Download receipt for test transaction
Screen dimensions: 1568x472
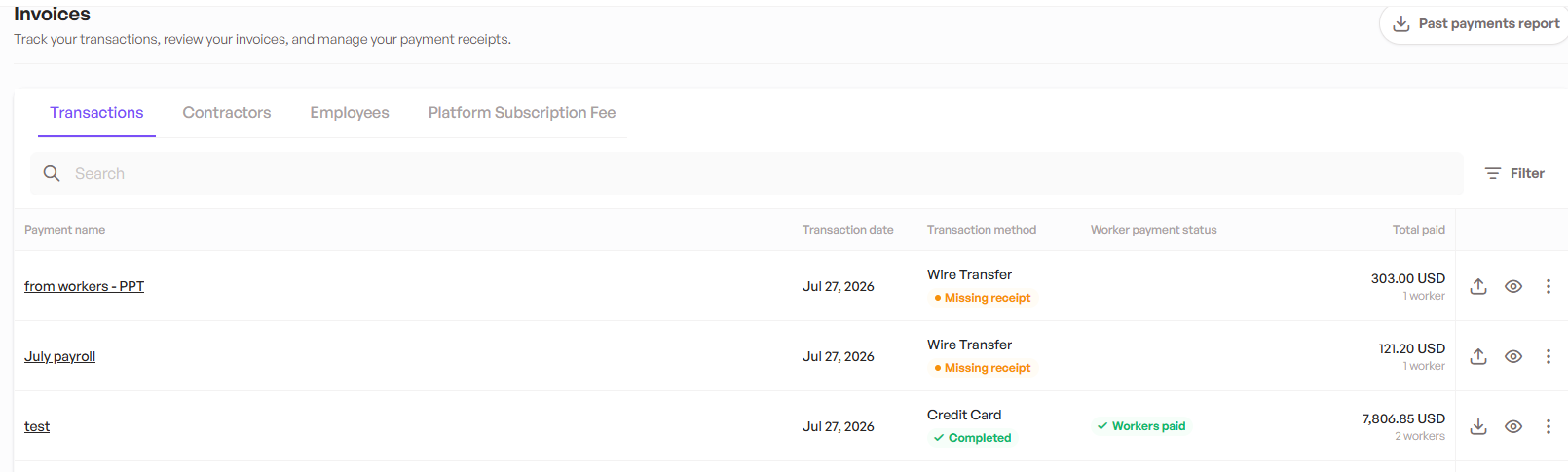point(1478,426)
